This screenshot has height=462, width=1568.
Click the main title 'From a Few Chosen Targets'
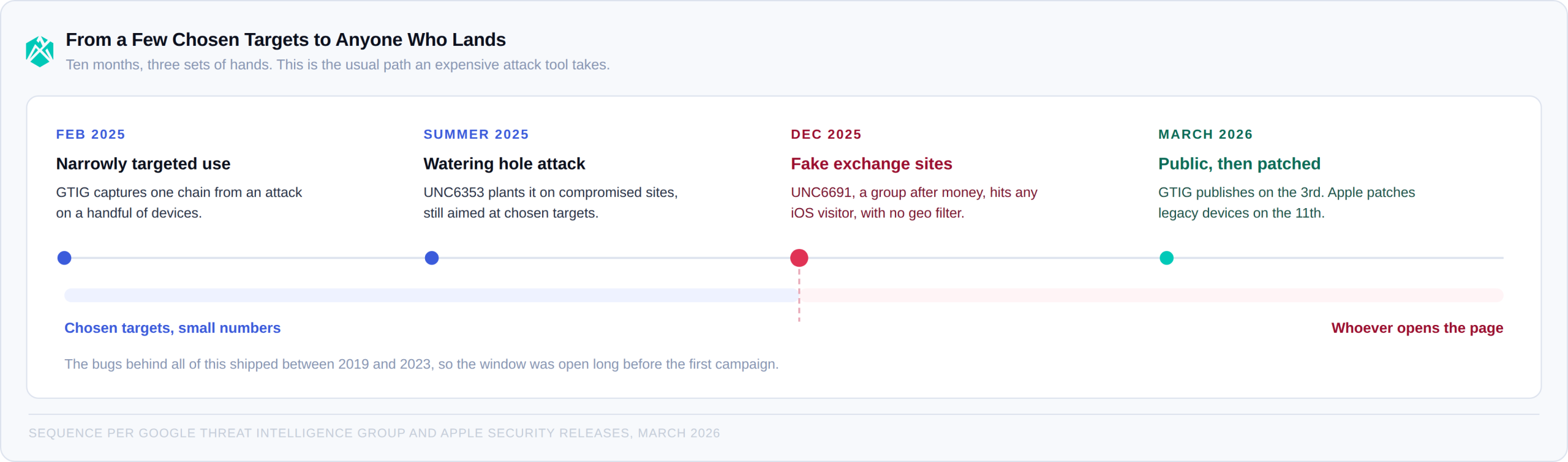click(285, 40)
